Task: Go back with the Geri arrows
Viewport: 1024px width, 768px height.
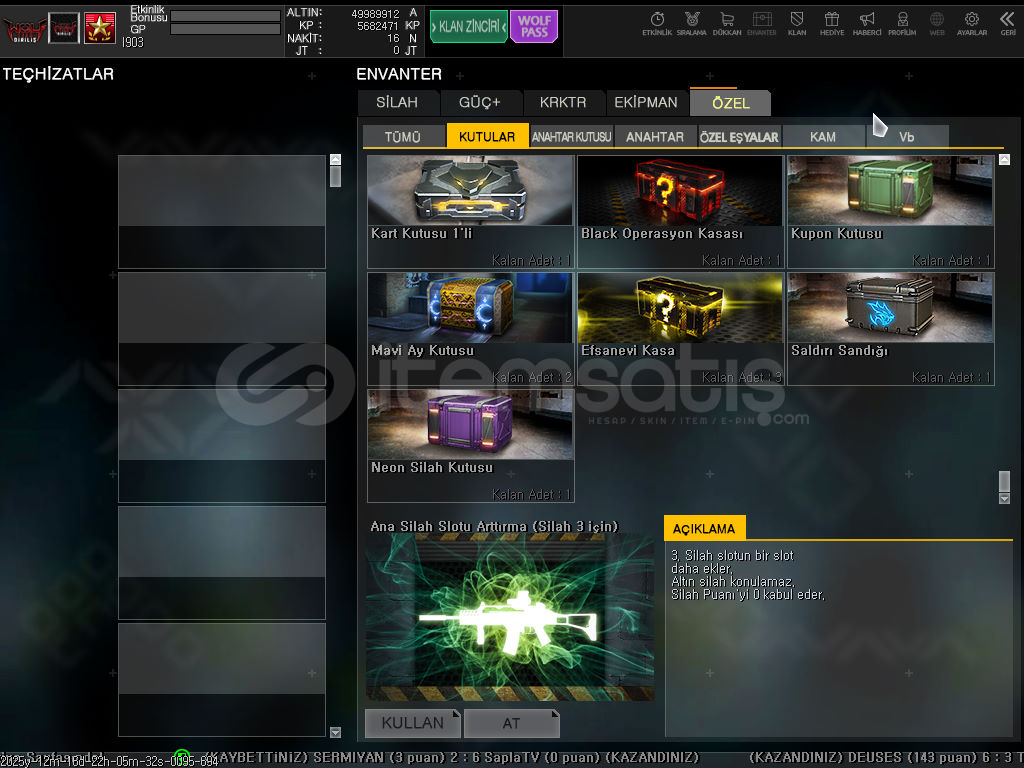Action: (x=1007, y=22)
